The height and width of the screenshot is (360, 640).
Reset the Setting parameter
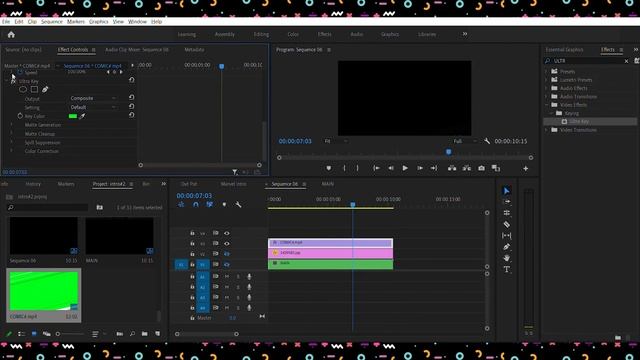(131, 107)
